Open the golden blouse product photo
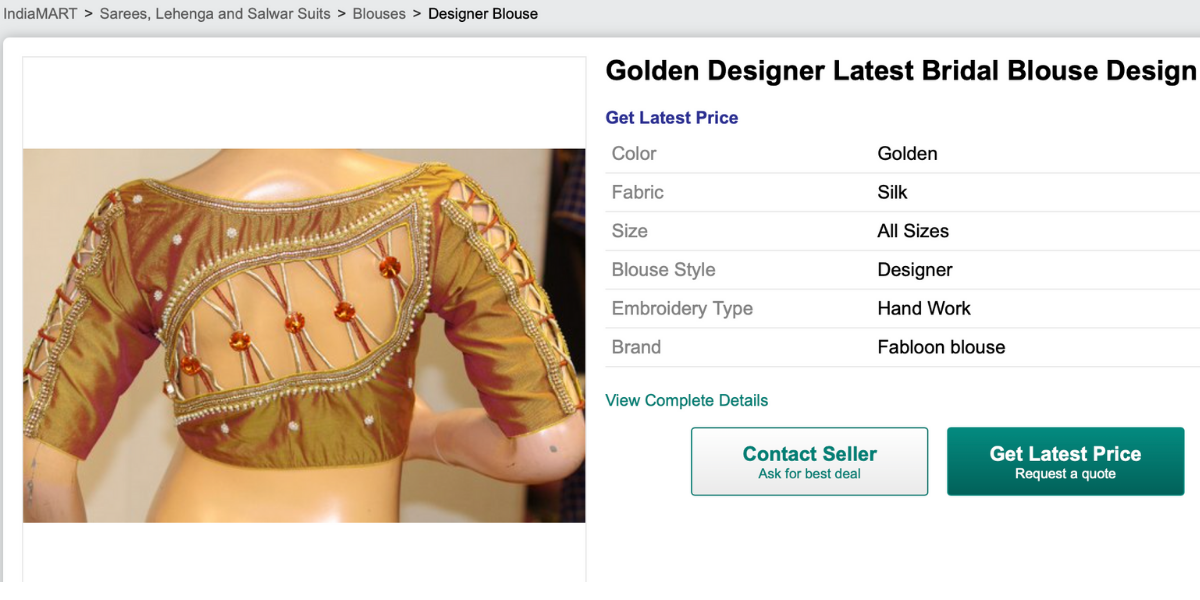The height and width of the screenshot is (600, 1200). 304,335
